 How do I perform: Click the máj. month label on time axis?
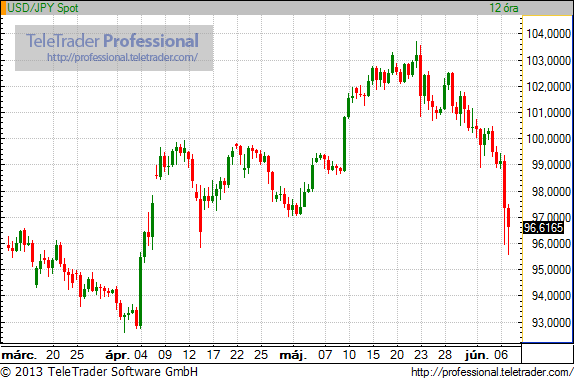point(293,355)
